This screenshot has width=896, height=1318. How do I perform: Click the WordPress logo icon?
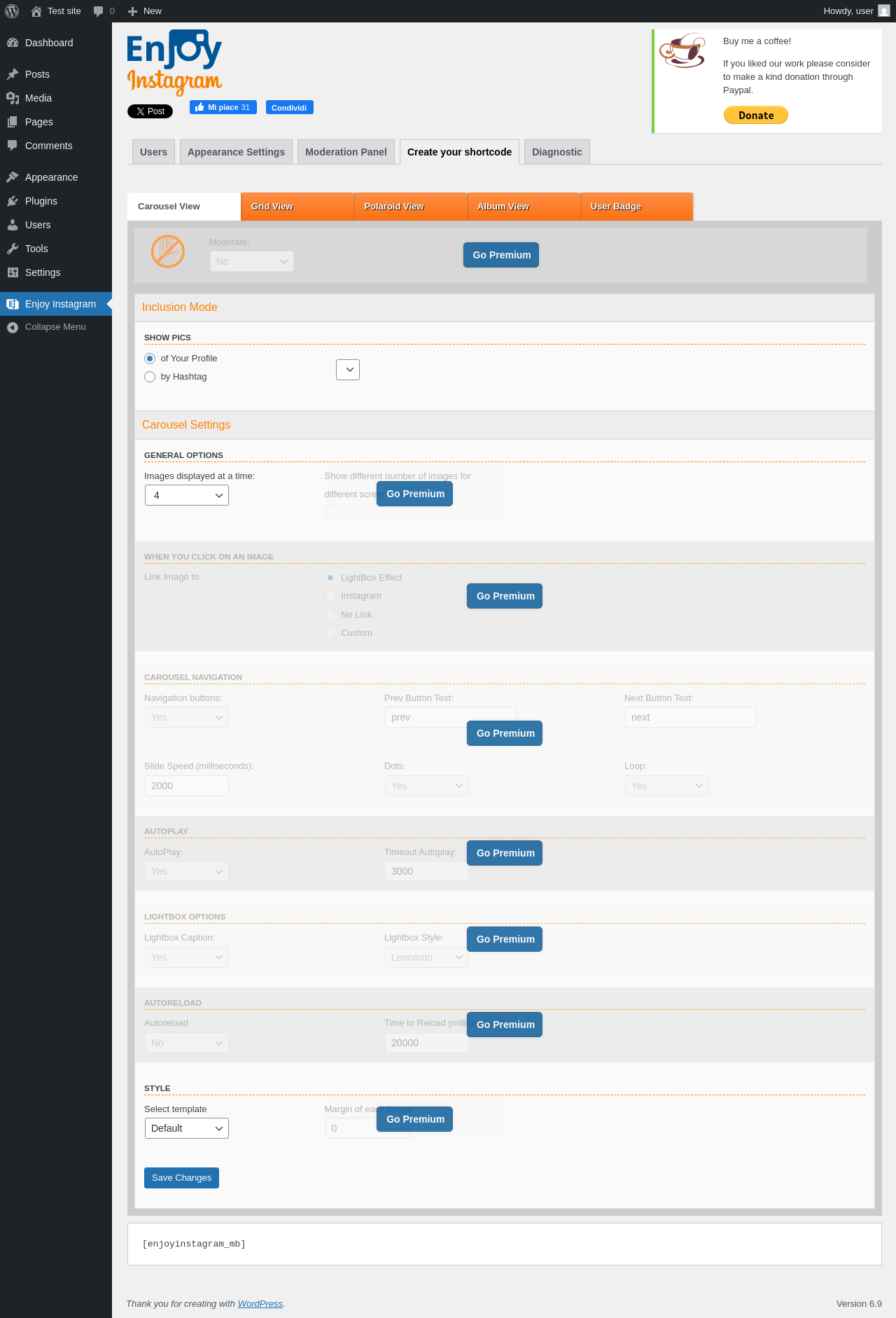coord(12,11)
